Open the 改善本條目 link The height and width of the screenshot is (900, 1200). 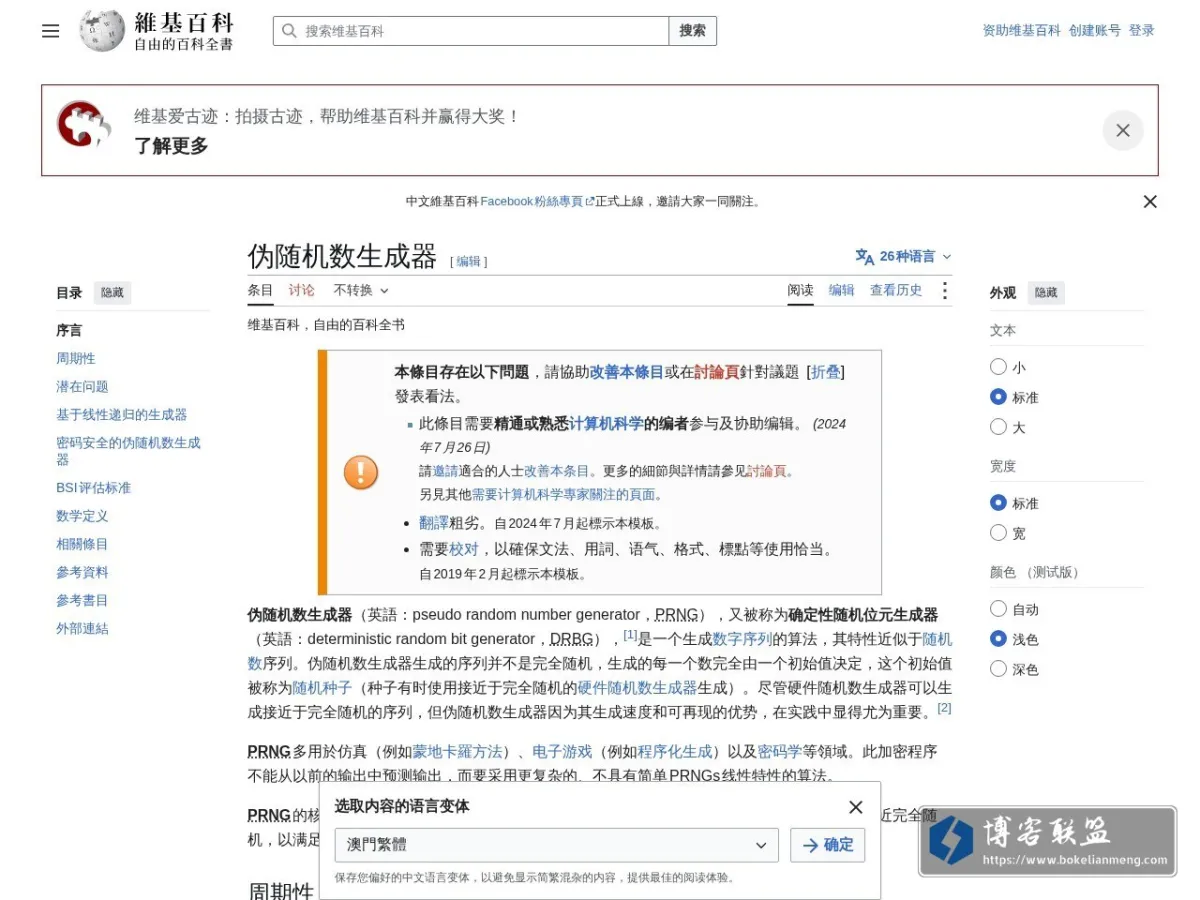click(626, 372)
